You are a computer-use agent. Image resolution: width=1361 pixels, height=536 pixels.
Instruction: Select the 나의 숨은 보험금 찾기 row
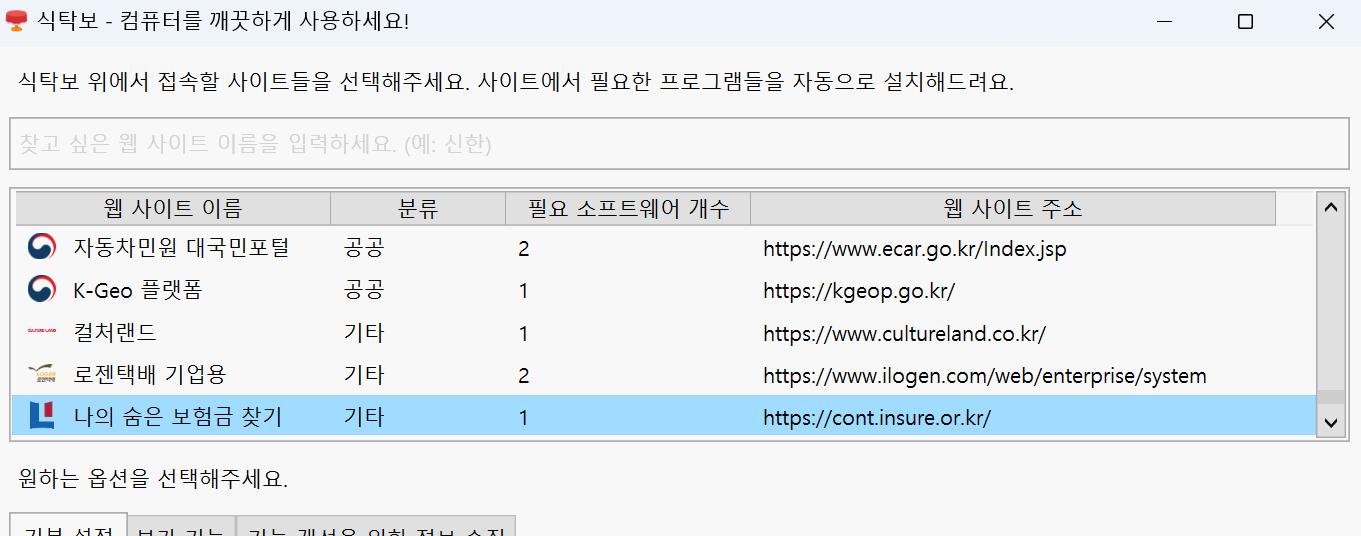coord(664,416)
